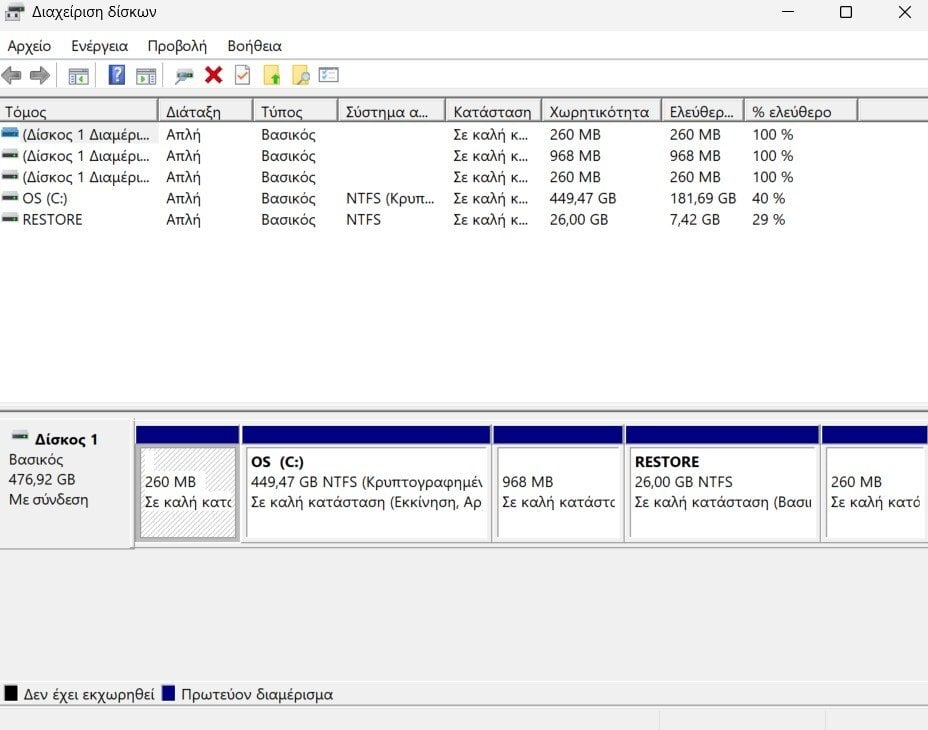Click the Πρωτεύον διαμέρισμα legend label
Image resolution: width=928 pixels, height=730 pixels.
click(257, 694)
